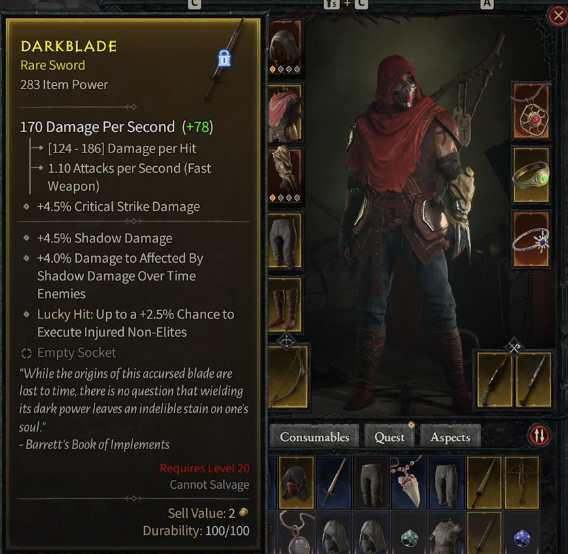Select the blue gem ring slot
The width and height of the screenshot is (568, 554).
(531, 239)
